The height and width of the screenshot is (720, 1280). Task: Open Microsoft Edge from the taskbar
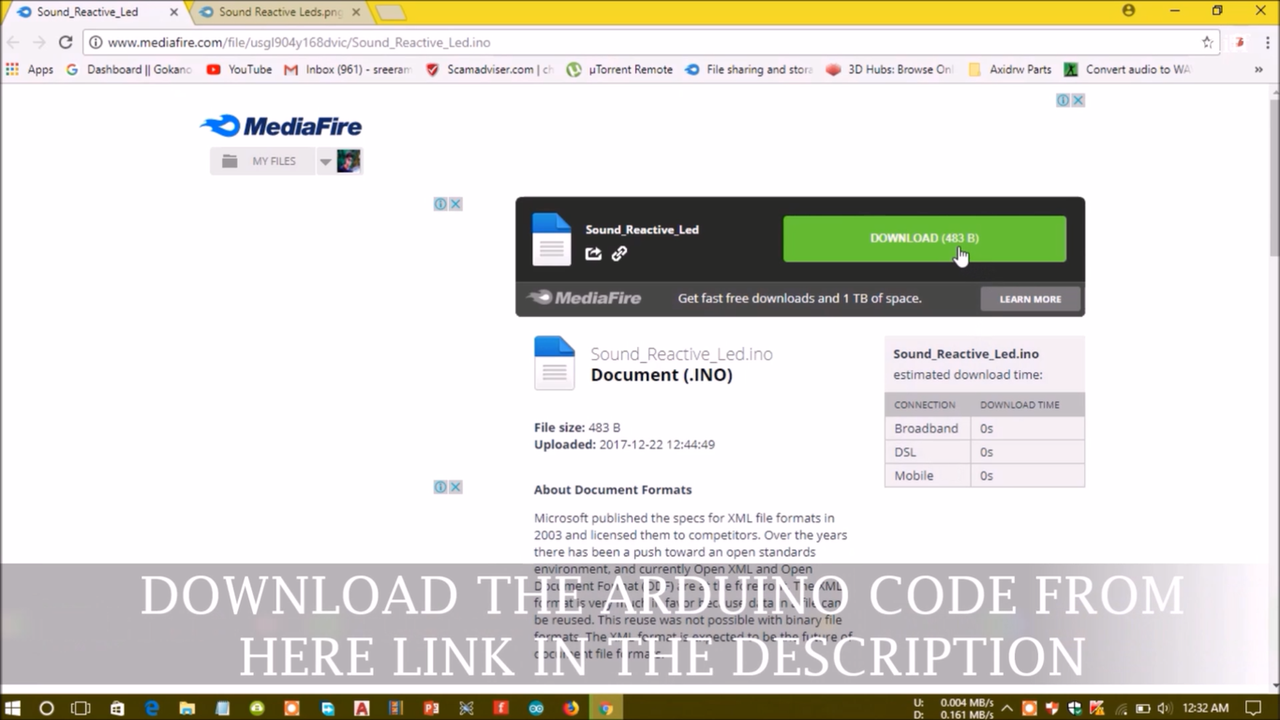tap(152, 708)
